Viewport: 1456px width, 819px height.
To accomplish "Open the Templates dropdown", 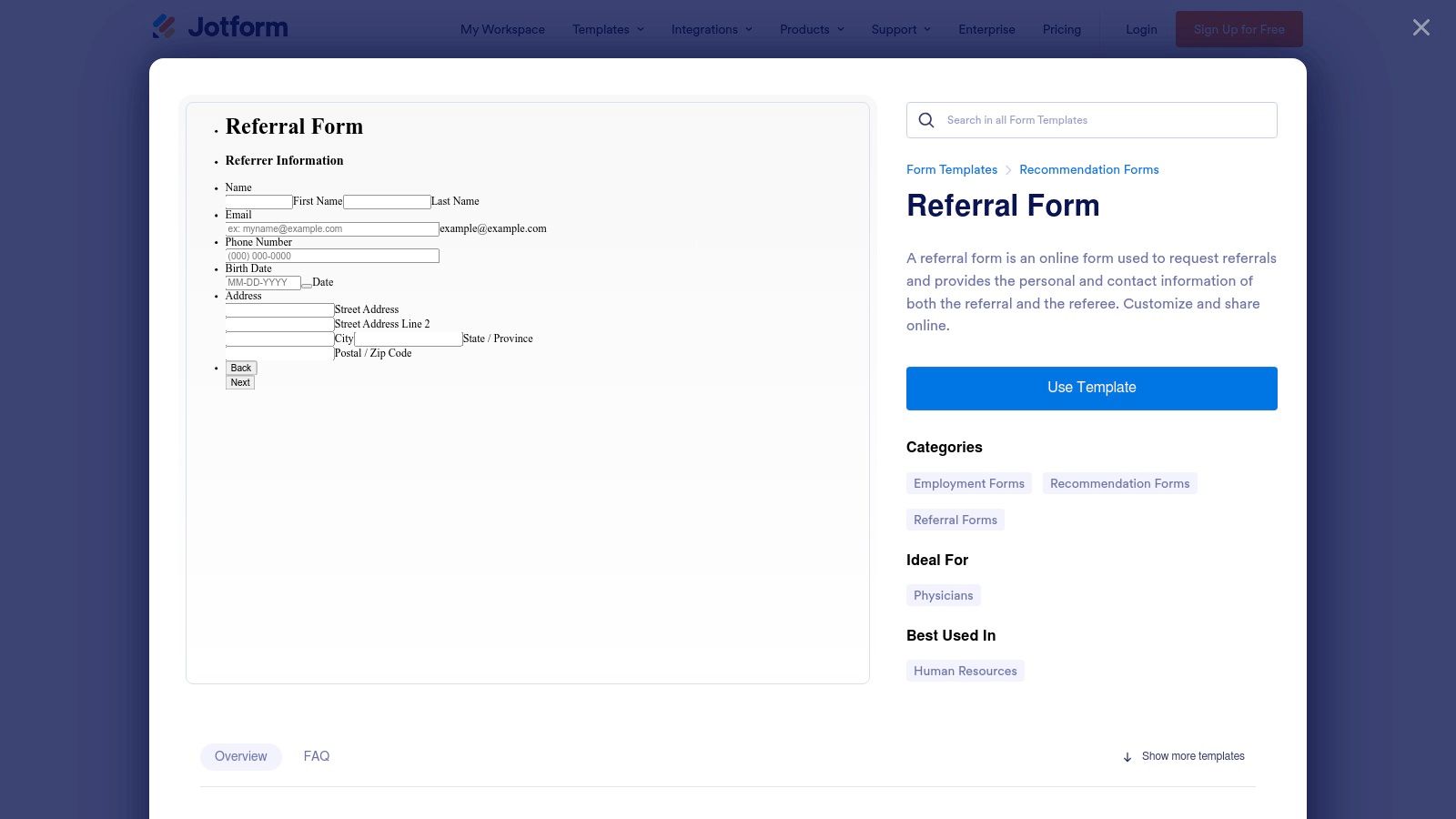I will pyautogui.click(x=607, y=29).
